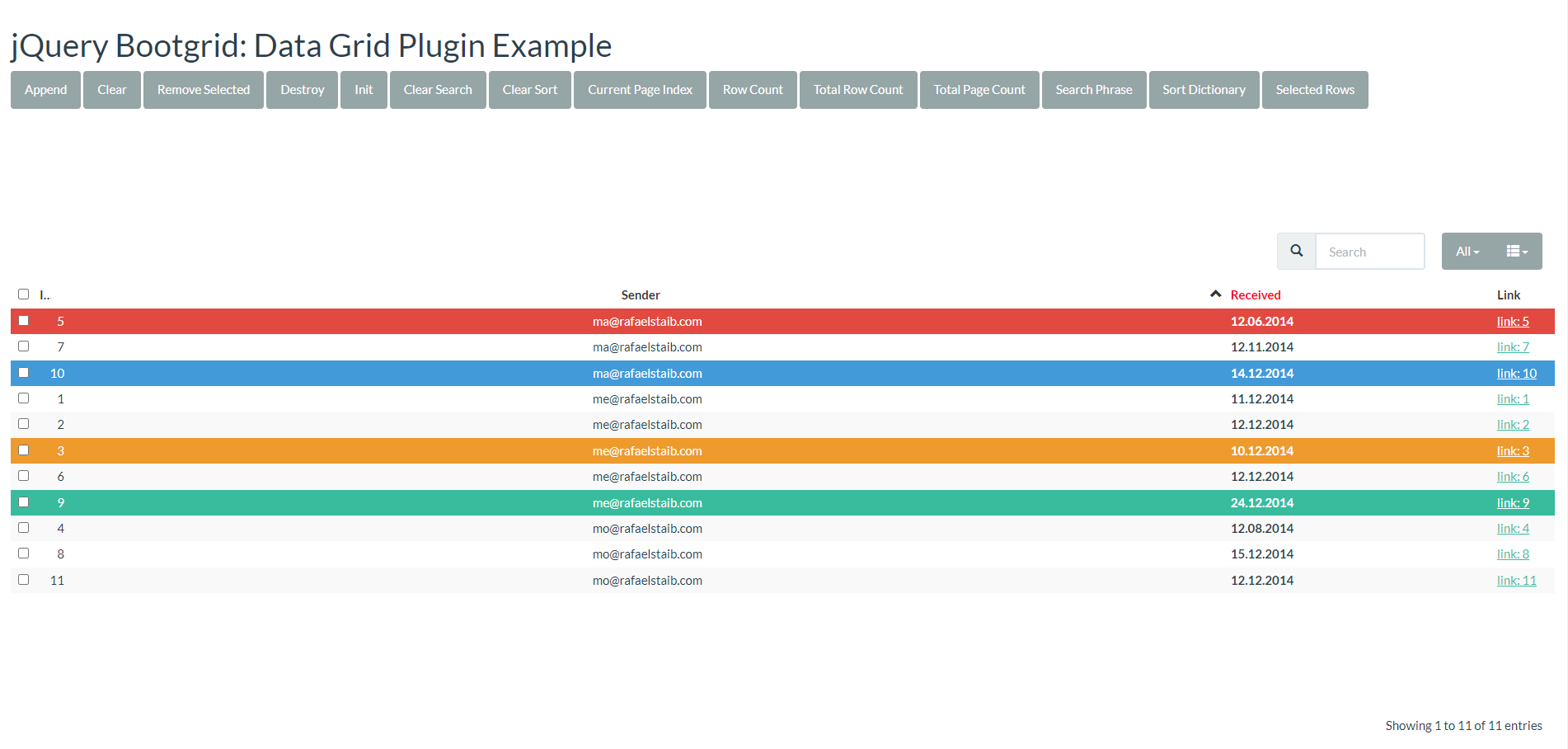Open the link: 7 hyperlink
This screenshot has height=749, width=1568.
pyautogui.click(x=1513, y=347)
